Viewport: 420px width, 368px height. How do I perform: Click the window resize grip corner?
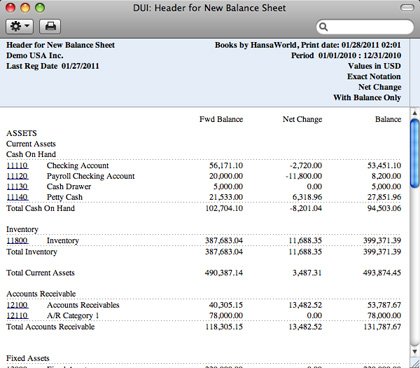(415, 363)
